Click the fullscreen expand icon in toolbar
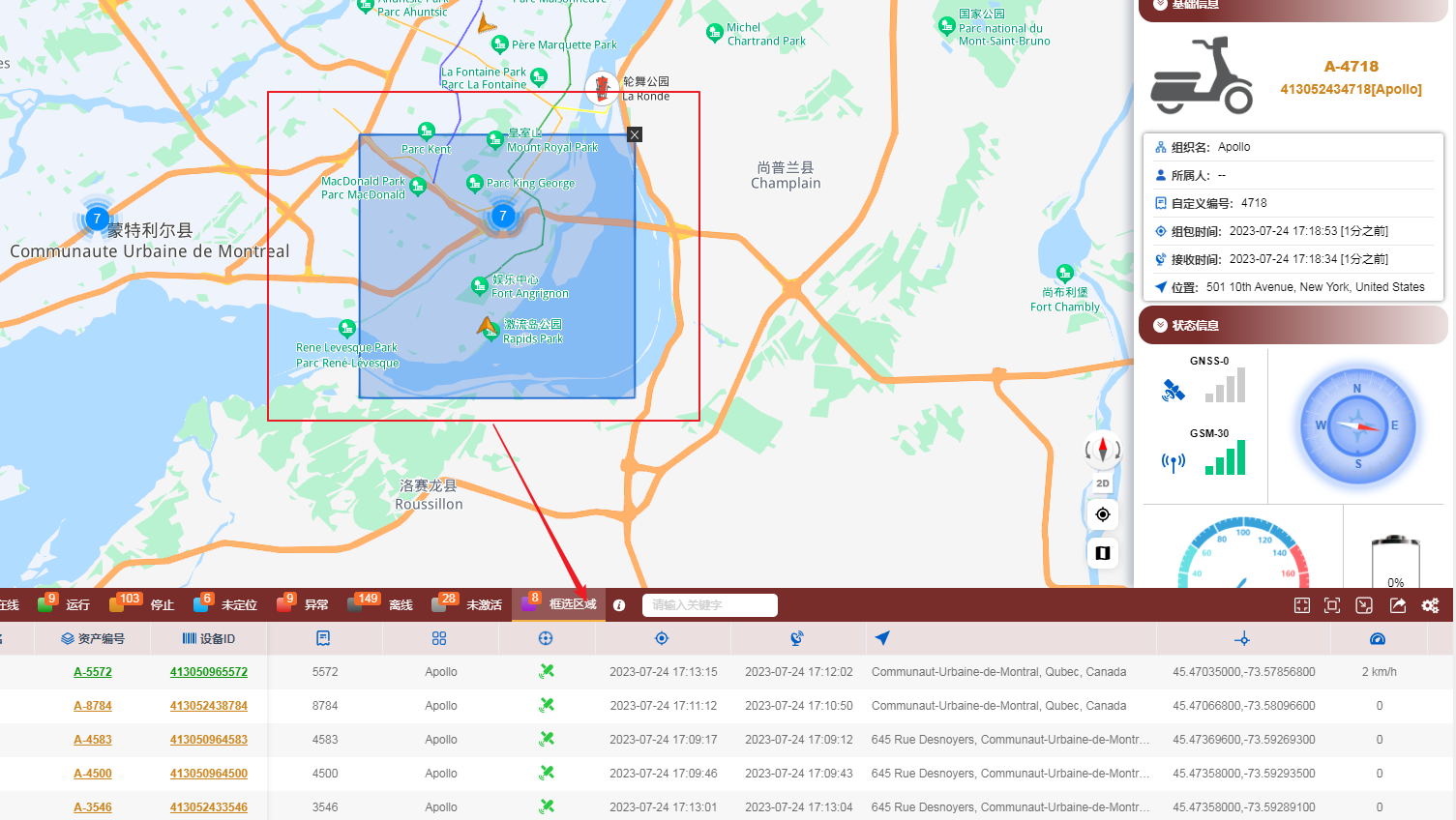The image size is (1456, 820). [x=1302, y=605]
